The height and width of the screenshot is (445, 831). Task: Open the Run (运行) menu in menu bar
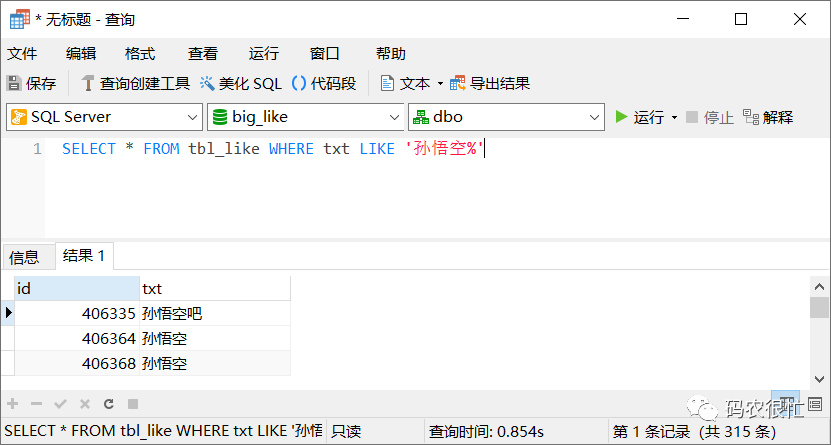pyautogui.click(x=263, y=54)
